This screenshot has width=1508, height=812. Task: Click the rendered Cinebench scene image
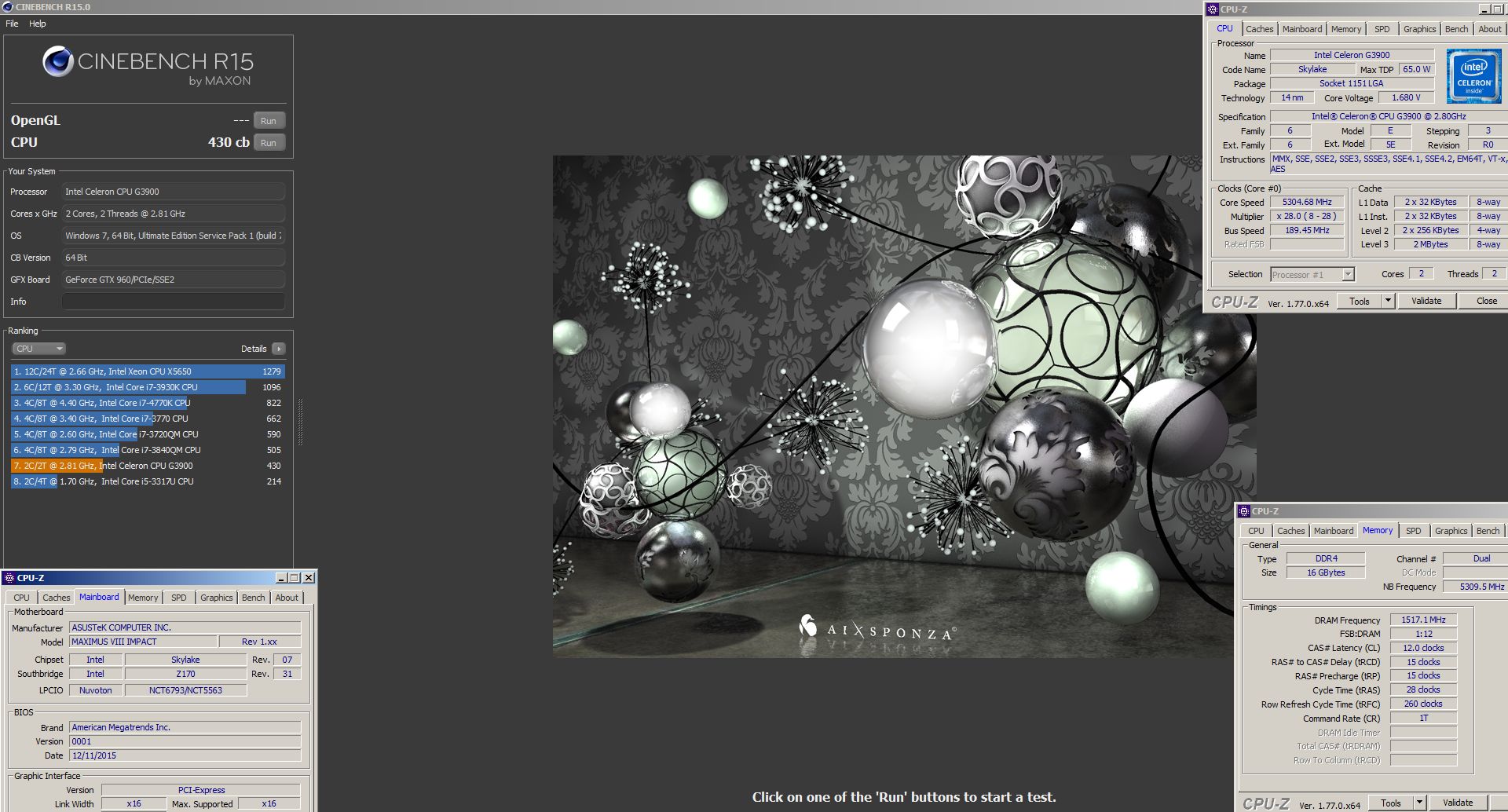(x=904, y=407)
